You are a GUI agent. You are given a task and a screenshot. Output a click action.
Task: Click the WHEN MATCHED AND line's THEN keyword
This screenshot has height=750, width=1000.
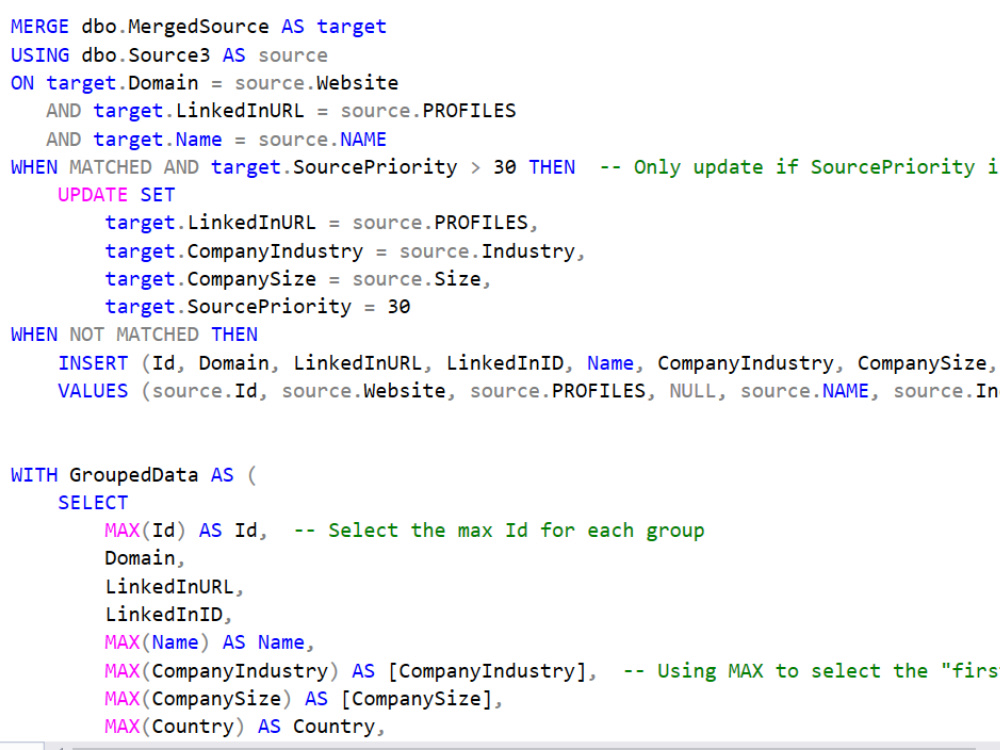point(552,167)
